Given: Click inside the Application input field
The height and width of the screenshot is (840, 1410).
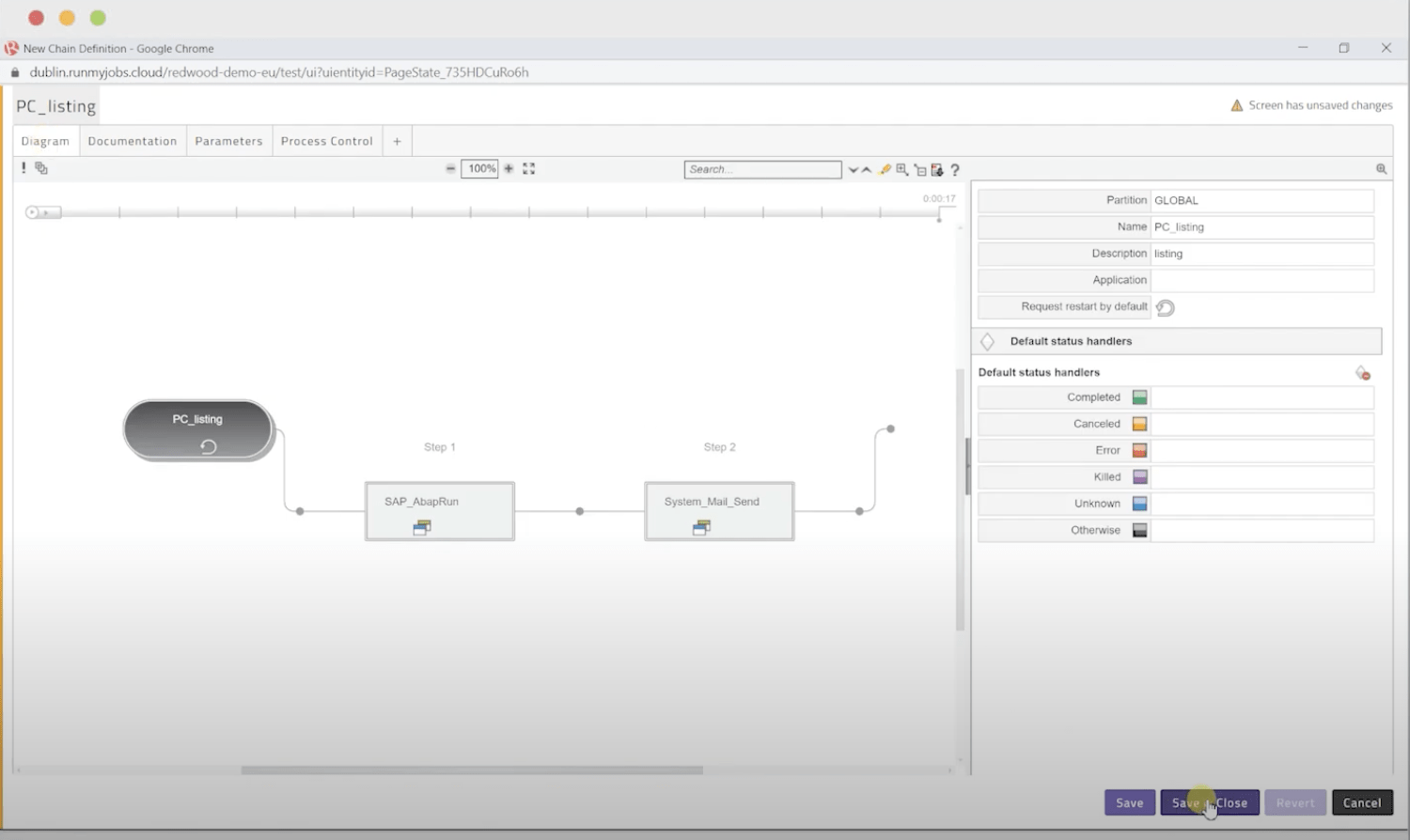Looking at the screenshot, I should 1261,280.
